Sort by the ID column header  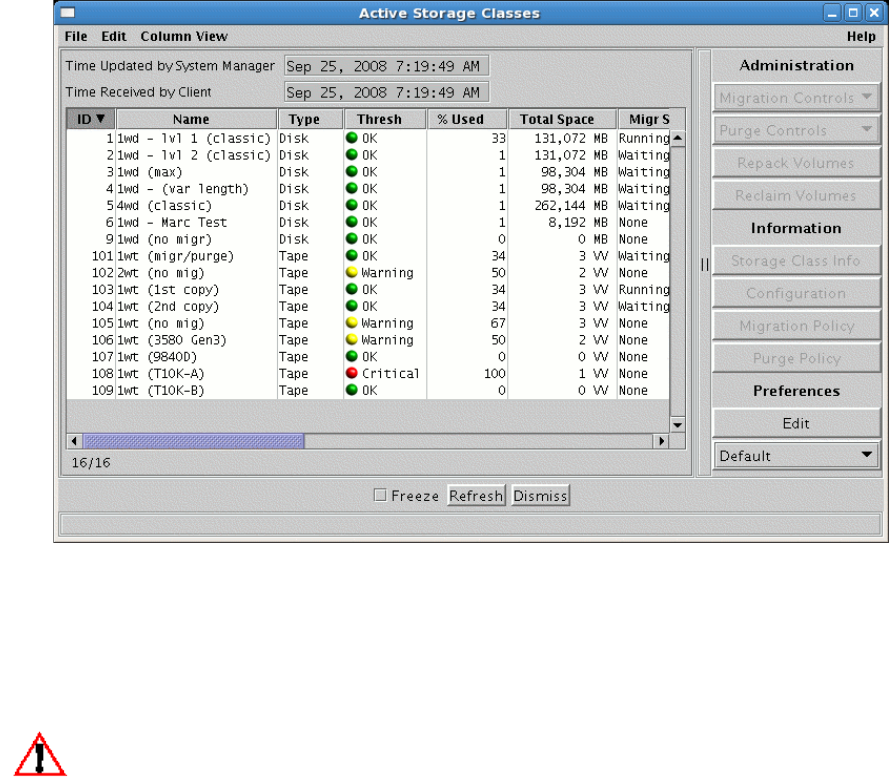click(x=90, y=119)
